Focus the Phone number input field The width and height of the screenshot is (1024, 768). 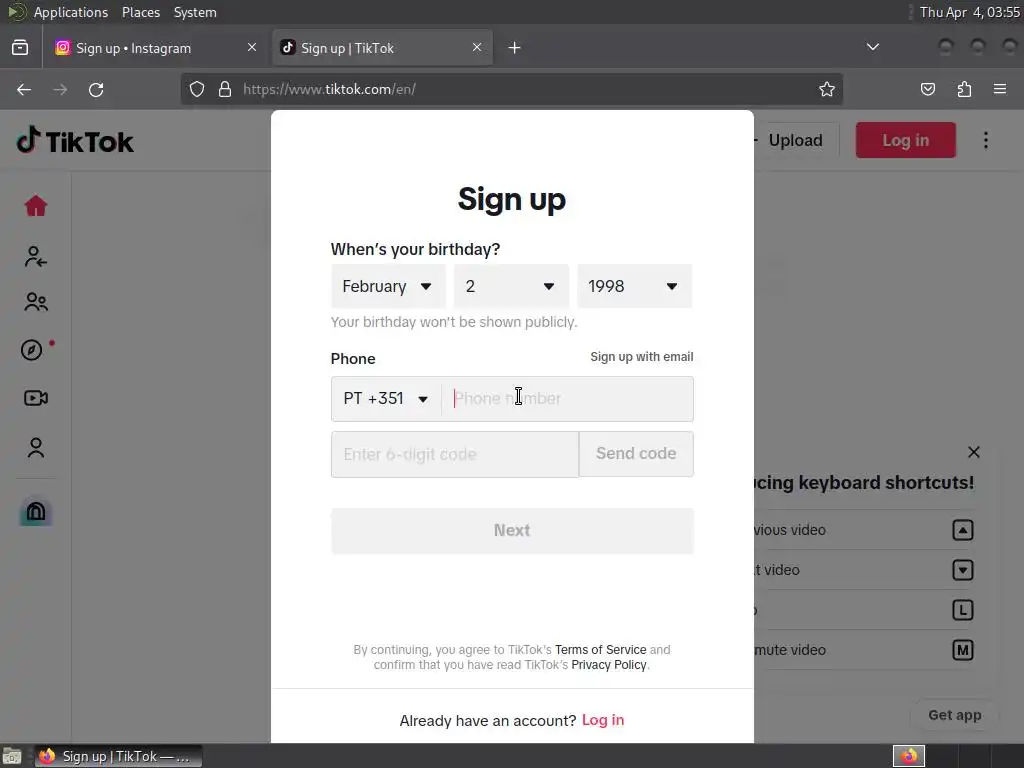568,398
